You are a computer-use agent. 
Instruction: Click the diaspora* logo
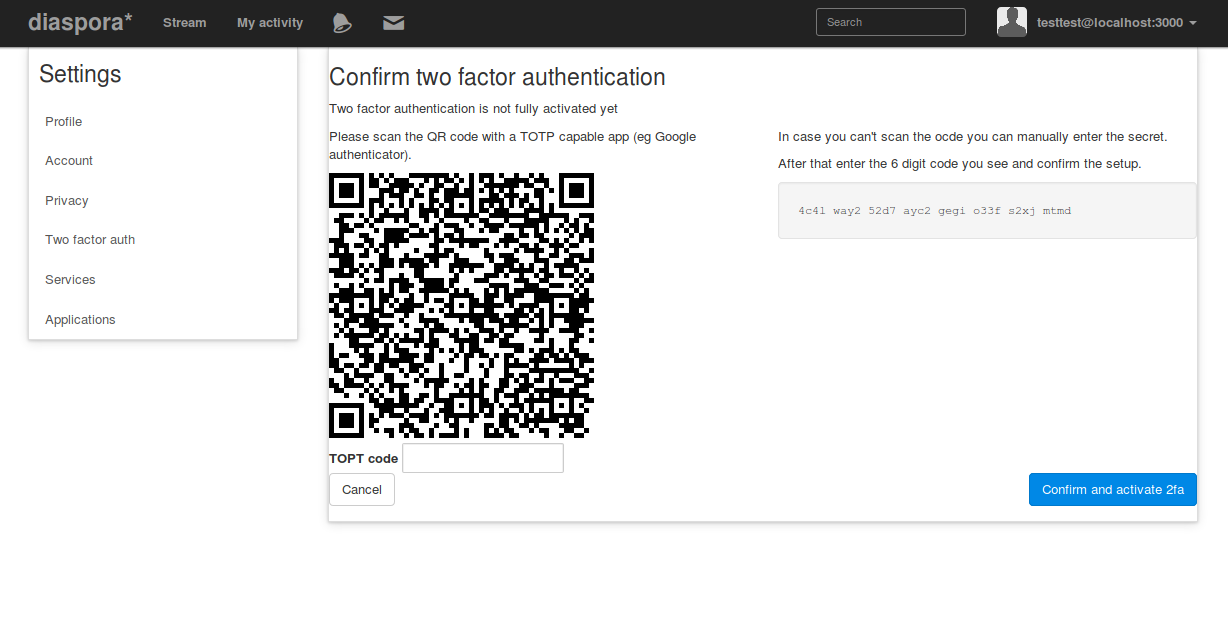tap(80, 22)
